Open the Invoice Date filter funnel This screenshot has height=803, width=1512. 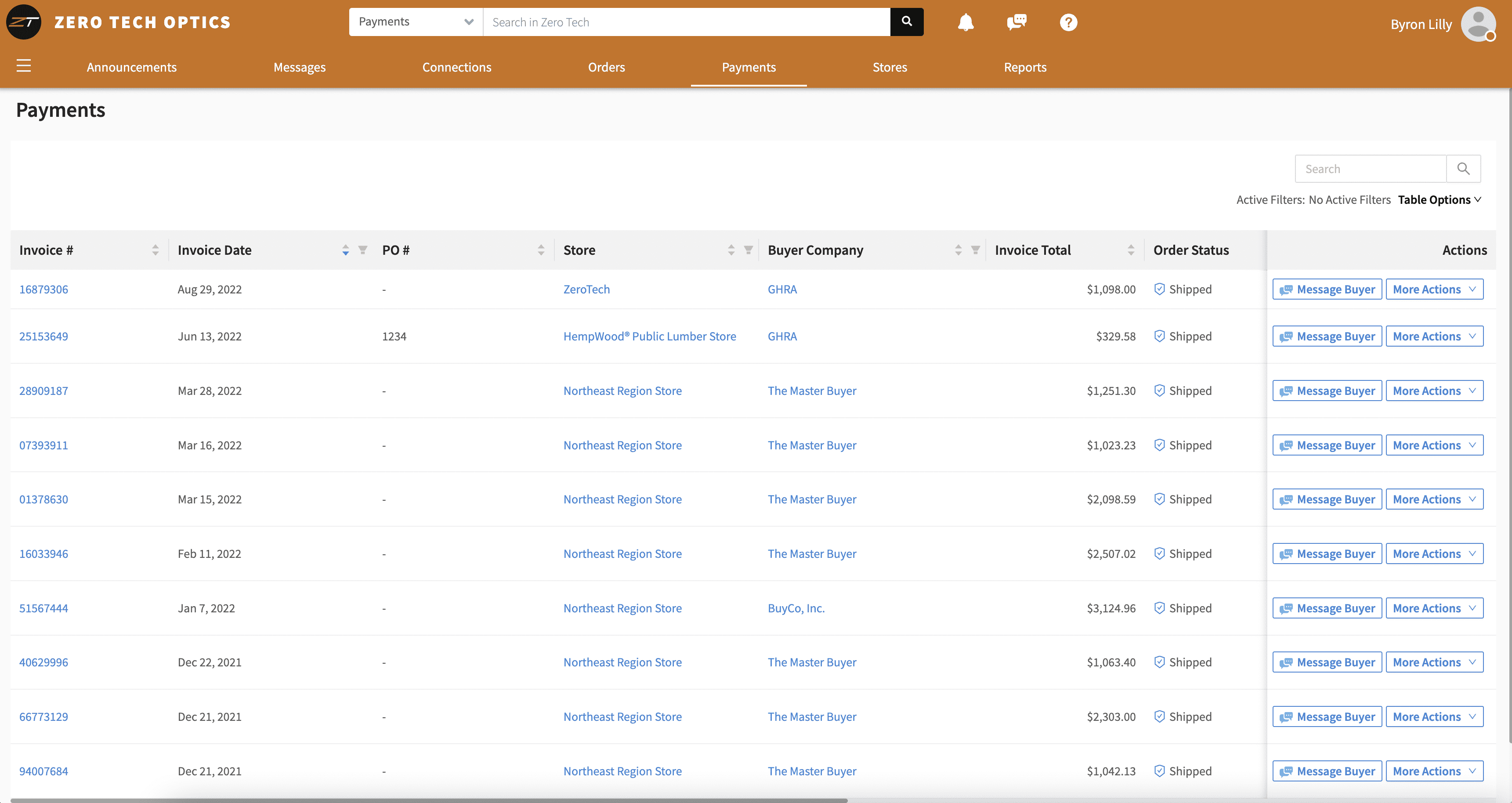[363, 250]
